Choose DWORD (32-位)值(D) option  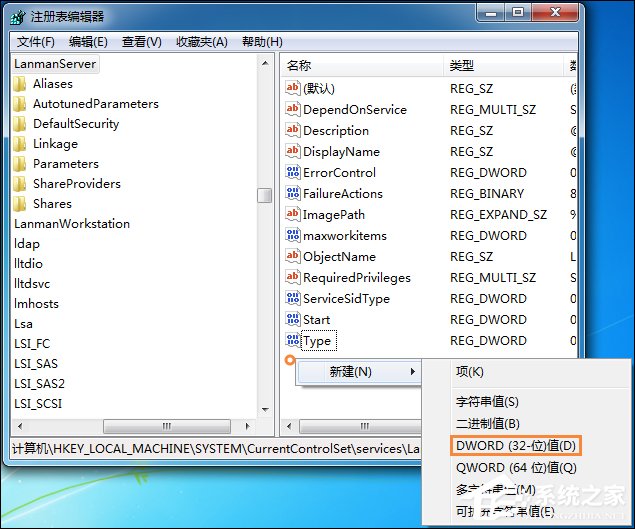coord(516,446)
